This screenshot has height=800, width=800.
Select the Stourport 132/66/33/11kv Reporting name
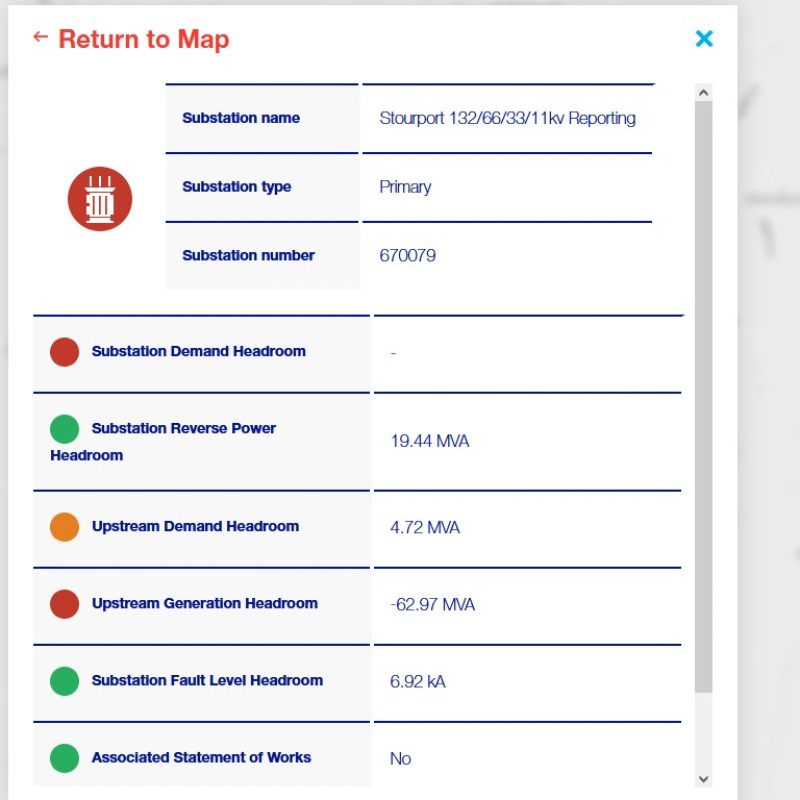[507, 118]
